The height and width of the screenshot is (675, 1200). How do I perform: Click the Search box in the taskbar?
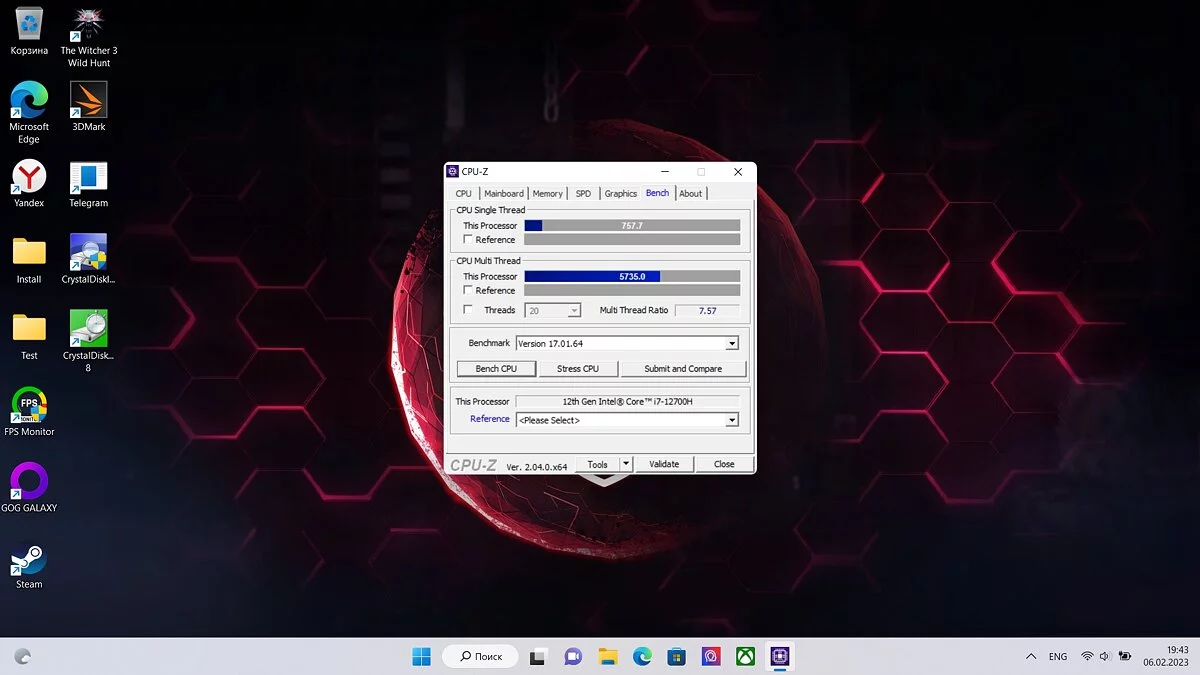pos(480,656)
